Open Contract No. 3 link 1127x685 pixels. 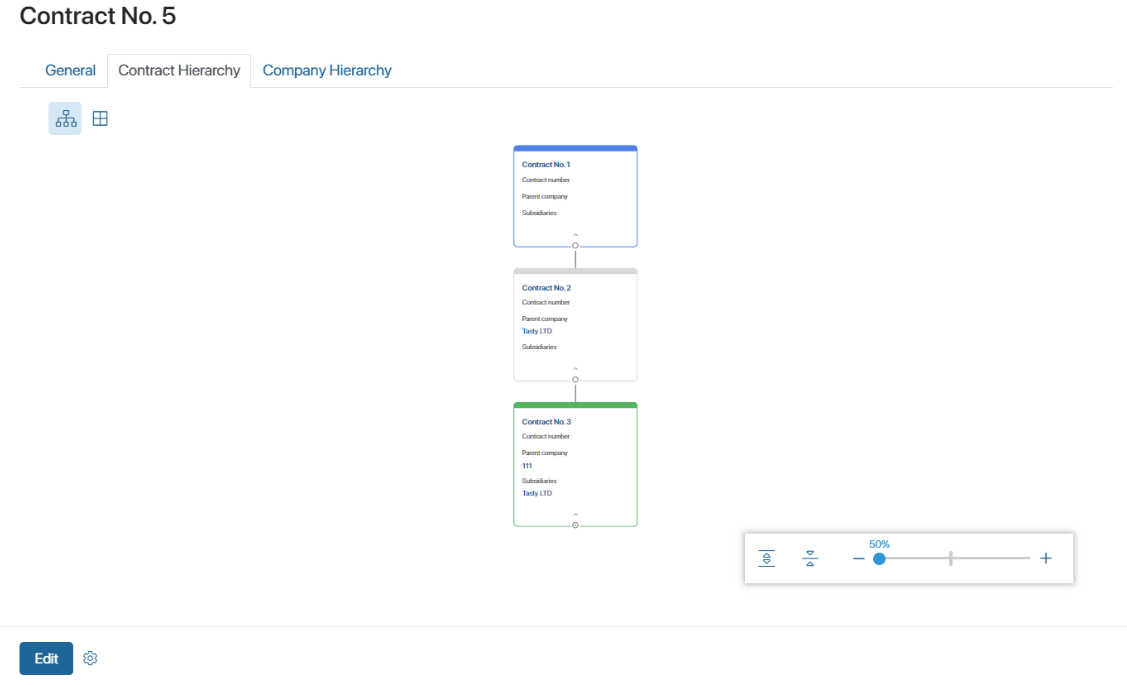click(546, 422)
